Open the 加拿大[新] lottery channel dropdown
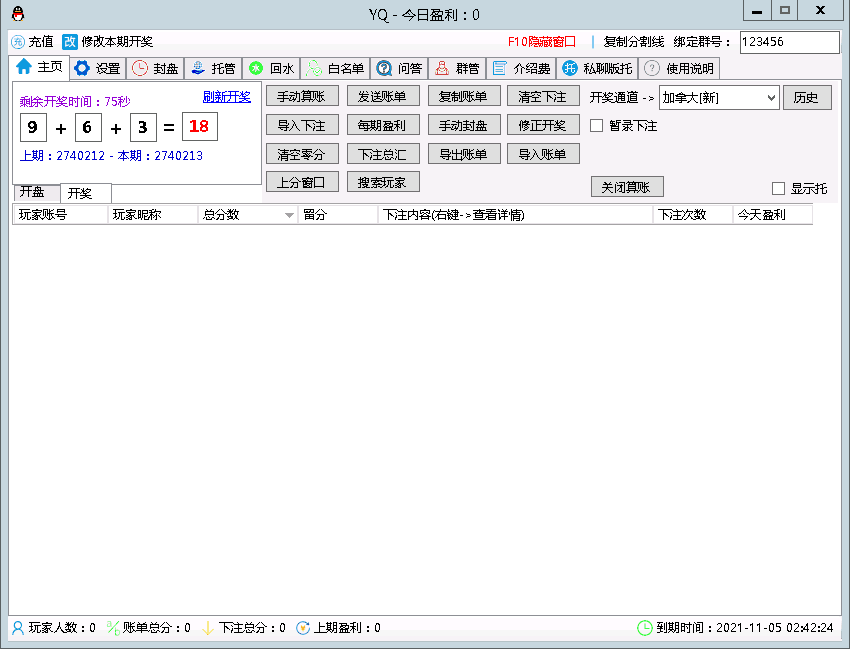This screenshot has height=649, width=850. 771,97
